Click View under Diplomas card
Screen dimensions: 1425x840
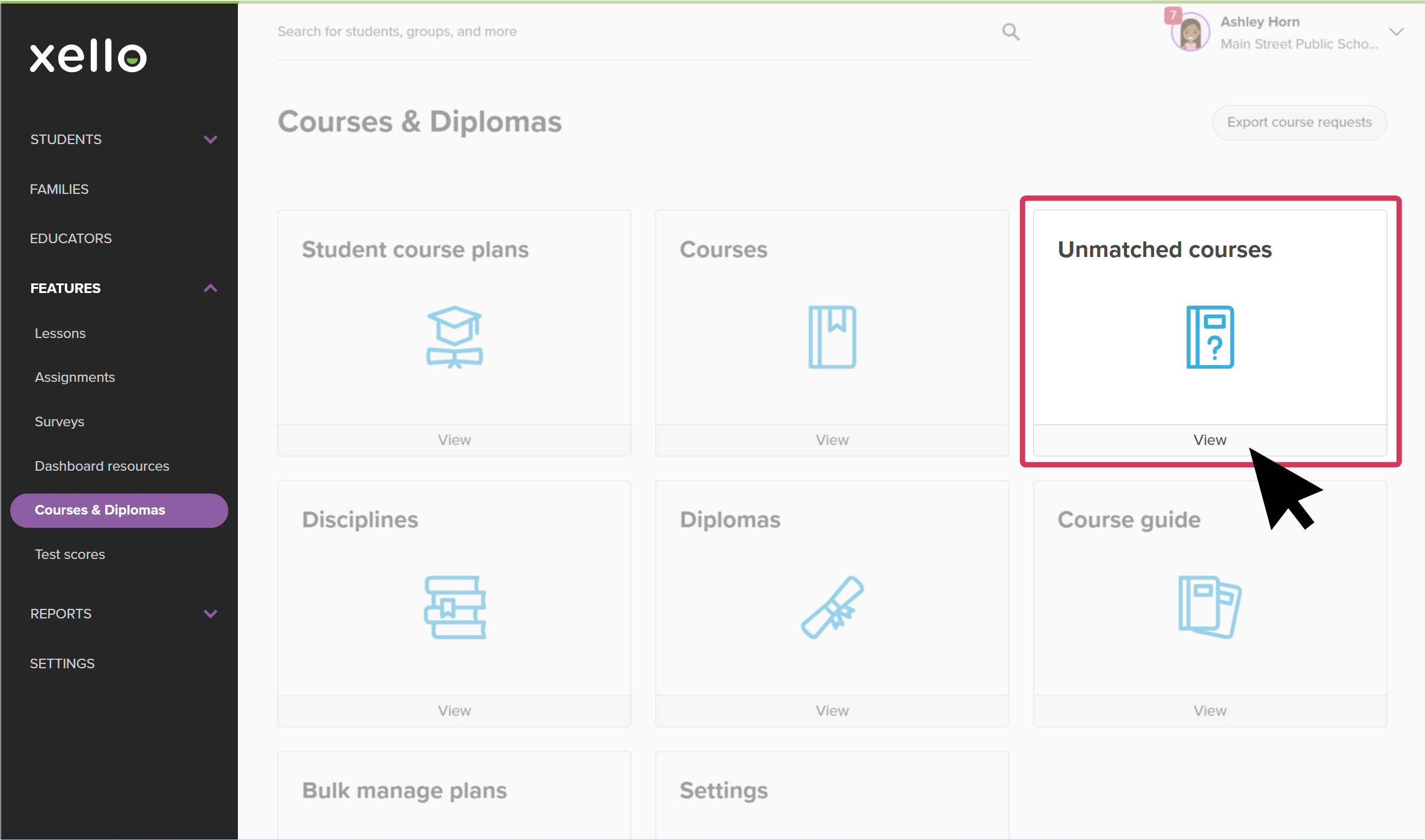pos(832,711)
